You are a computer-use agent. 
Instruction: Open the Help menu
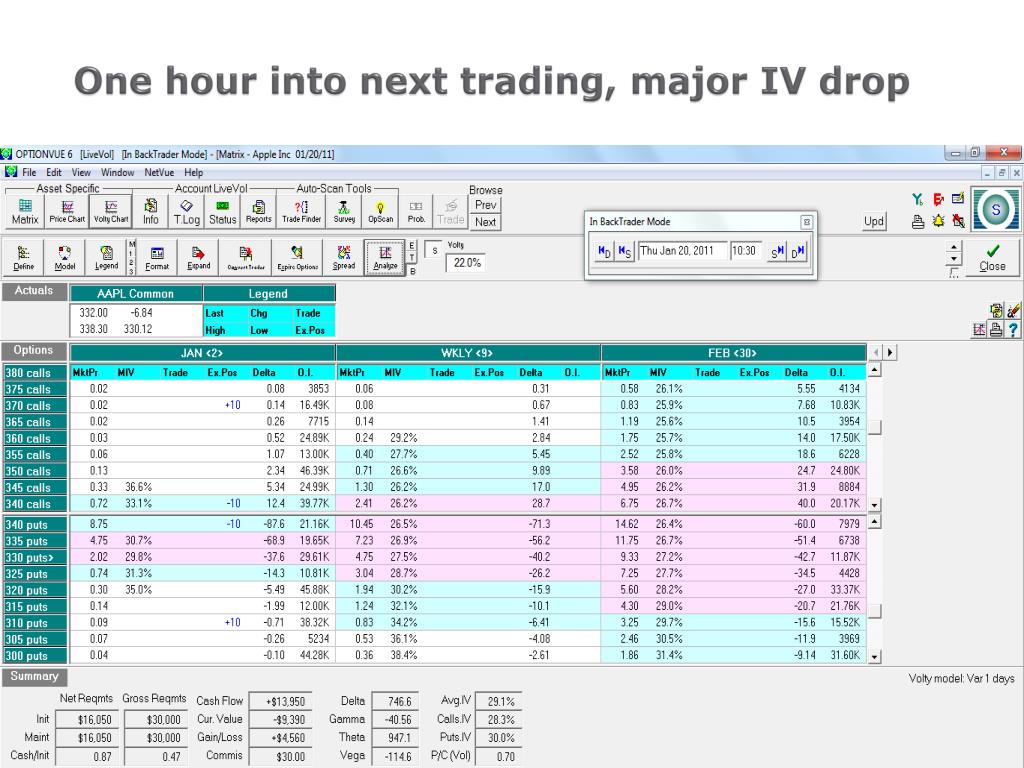(193, 172)
